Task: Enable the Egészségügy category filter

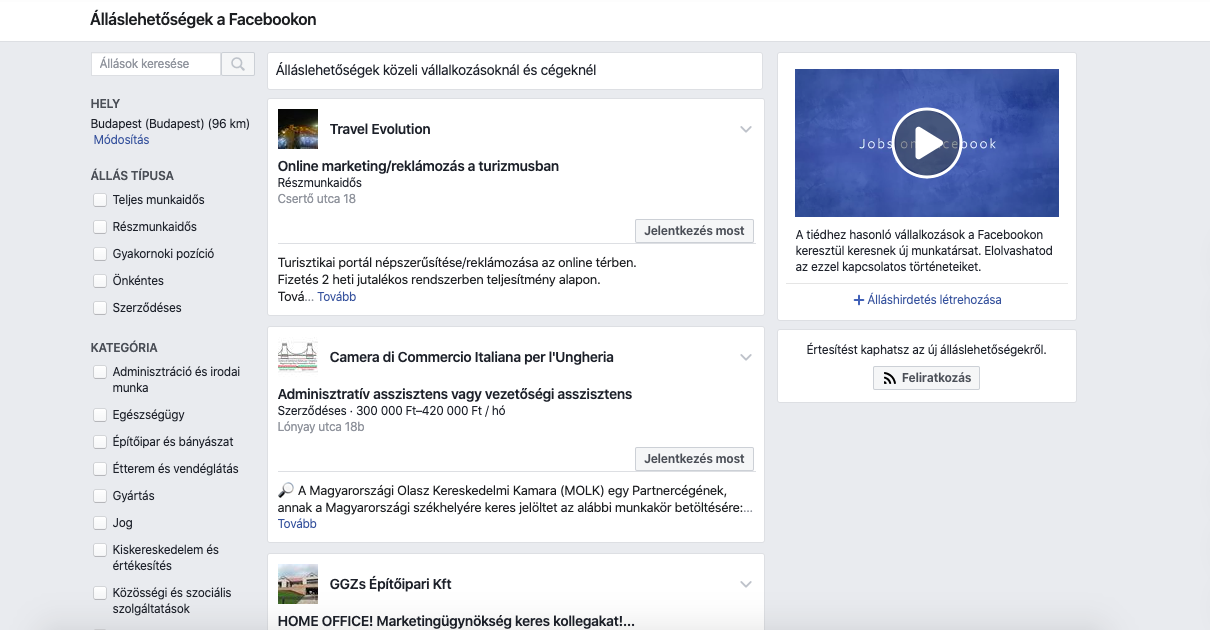Action: 100,415
